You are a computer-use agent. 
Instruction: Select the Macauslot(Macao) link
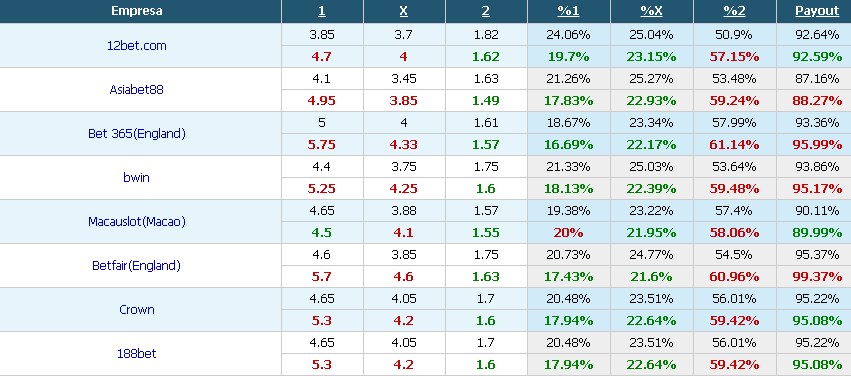pos(137,221)
